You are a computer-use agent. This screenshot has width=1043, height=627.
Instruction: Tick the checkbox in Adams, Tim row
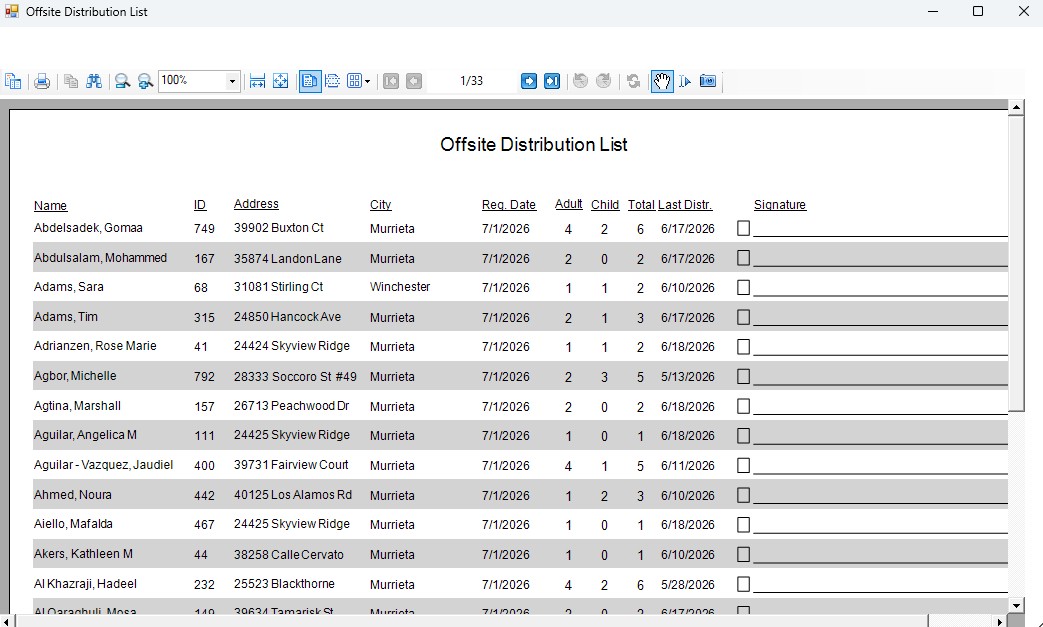[x=744, y=317]
